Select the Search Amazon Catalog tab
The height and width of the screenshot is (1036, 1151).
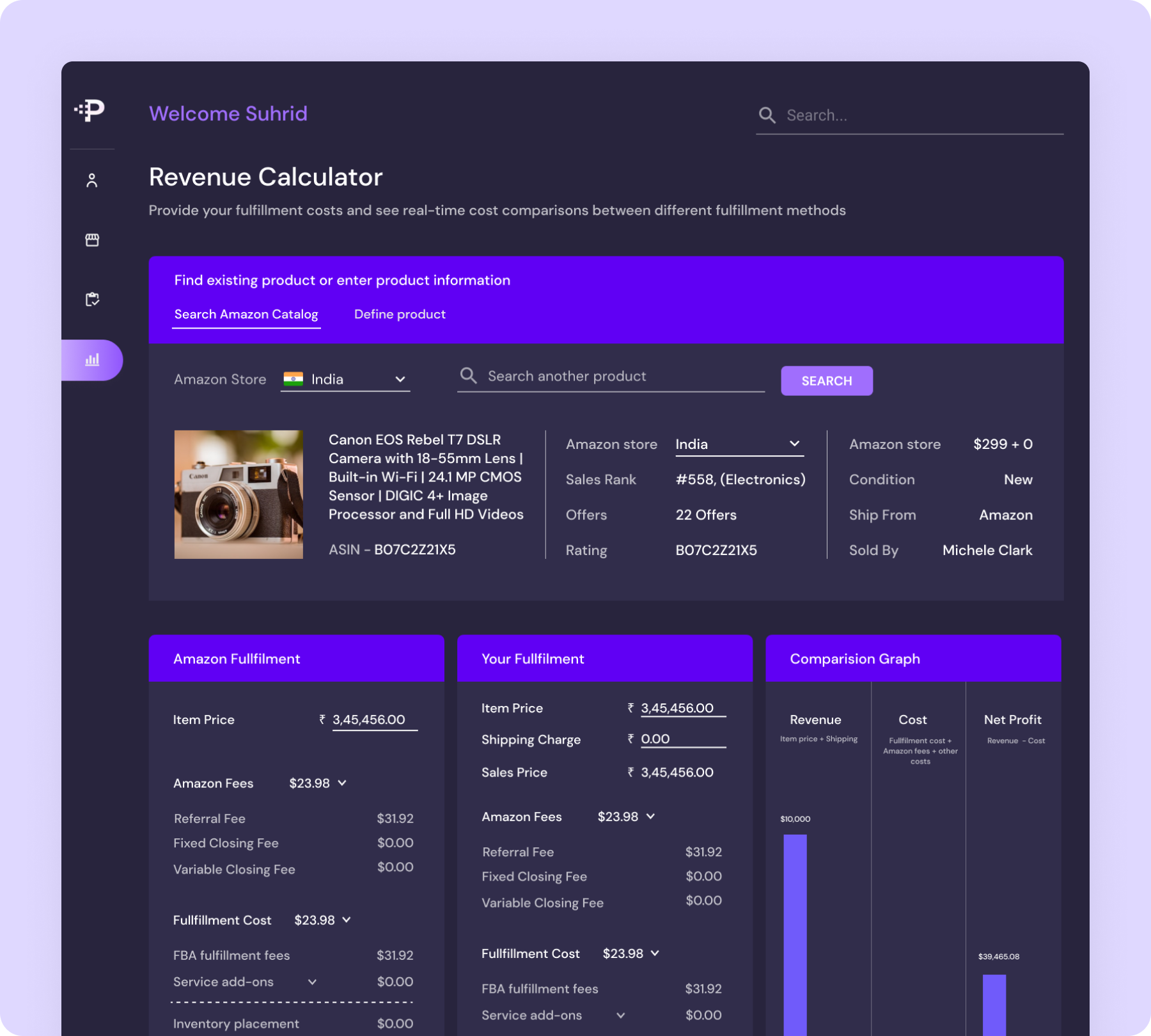tap(246, 314)
